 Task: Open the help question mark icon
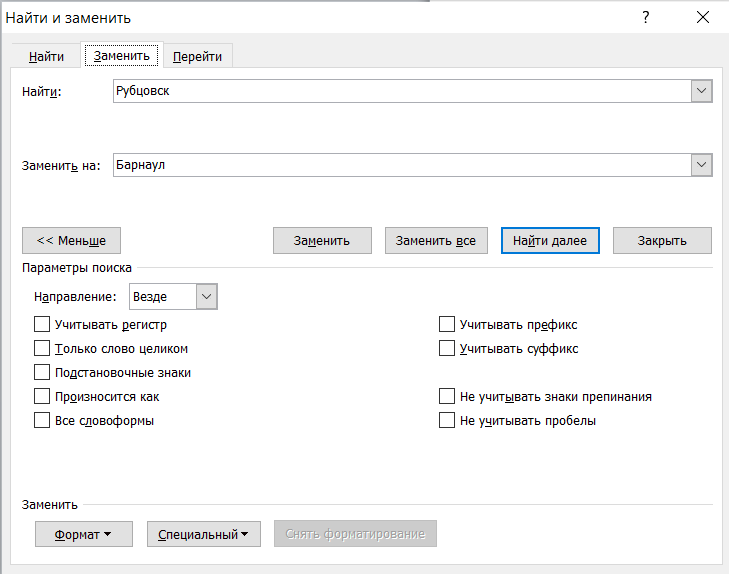point(646,18)
